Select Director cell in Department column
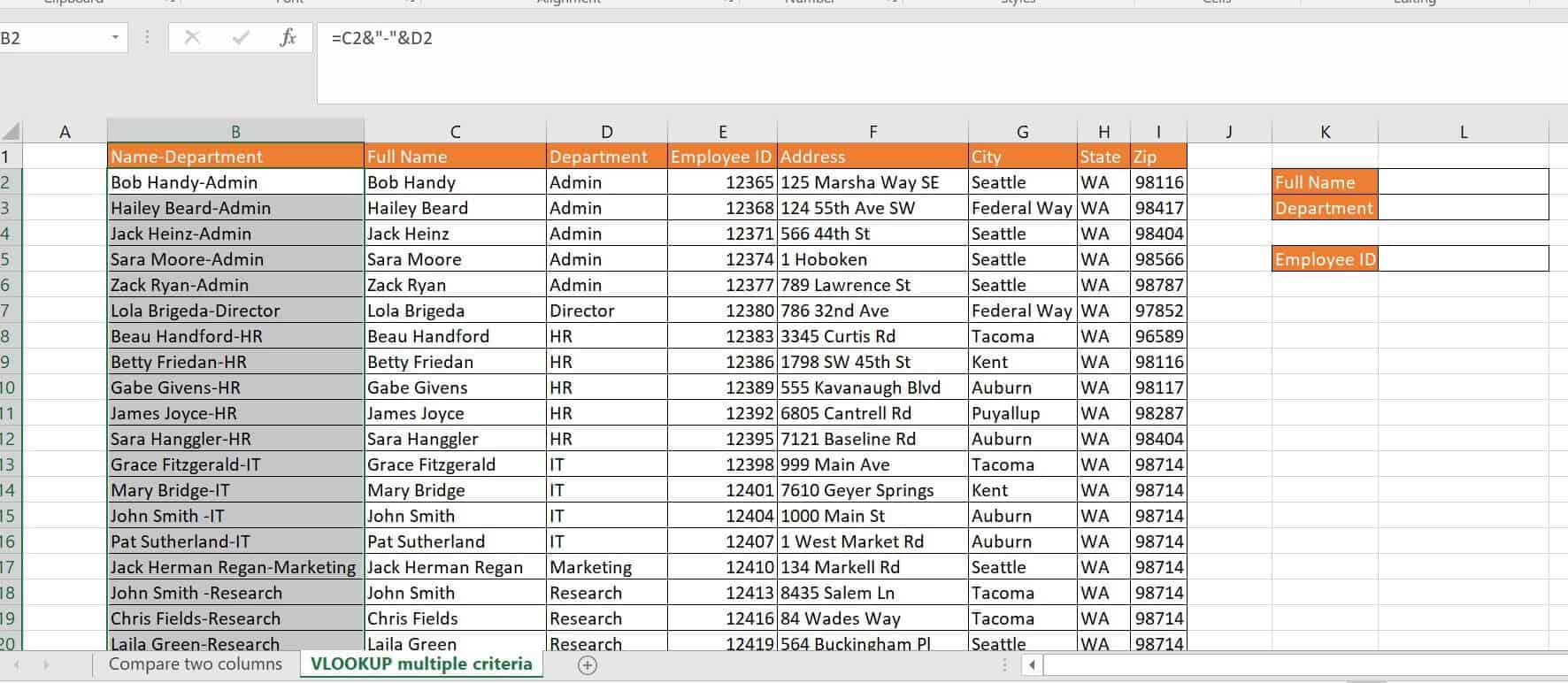 tap(606, 311)
